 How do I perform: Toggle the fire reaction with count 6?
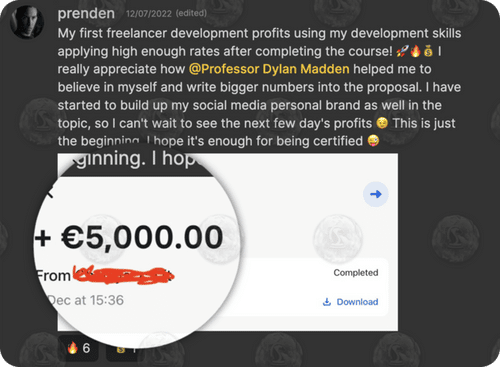(79, 348)
